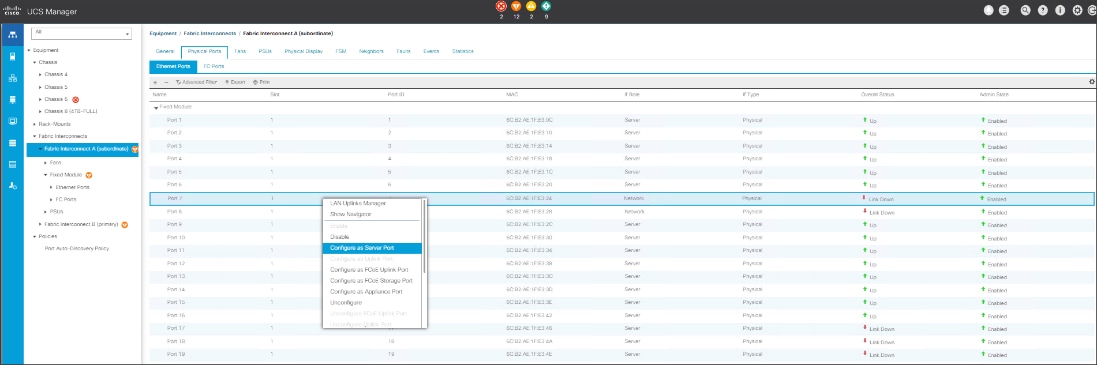The image size is (1097, 365).
Task: Select Ethernet Ports under Fixed Module in tree
Action: (72, 187)
